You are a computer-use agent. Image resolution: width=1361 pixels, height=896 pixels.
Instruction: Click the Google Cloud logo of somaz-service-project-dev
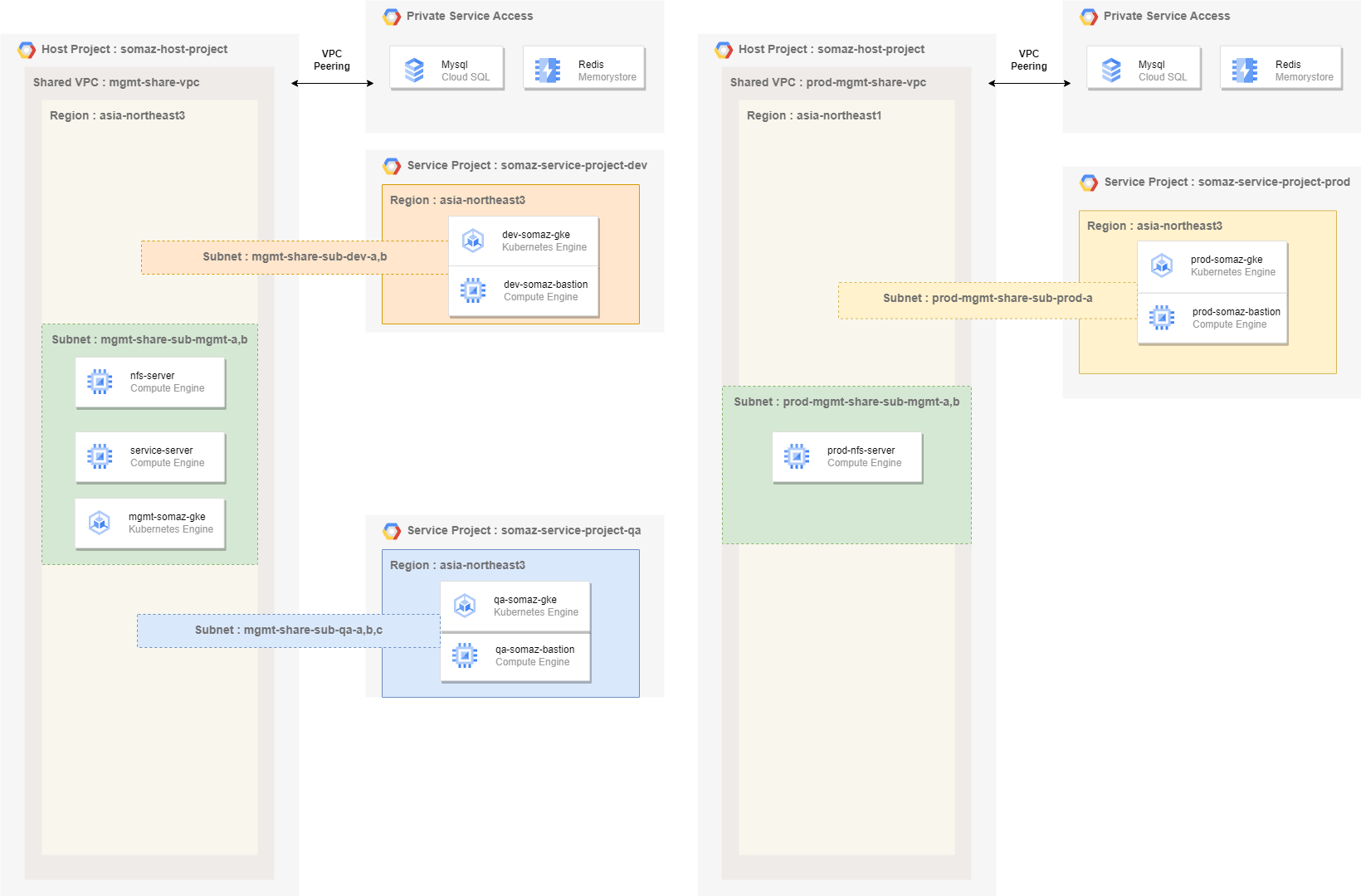pyautogui.click(x=392, y=166)
